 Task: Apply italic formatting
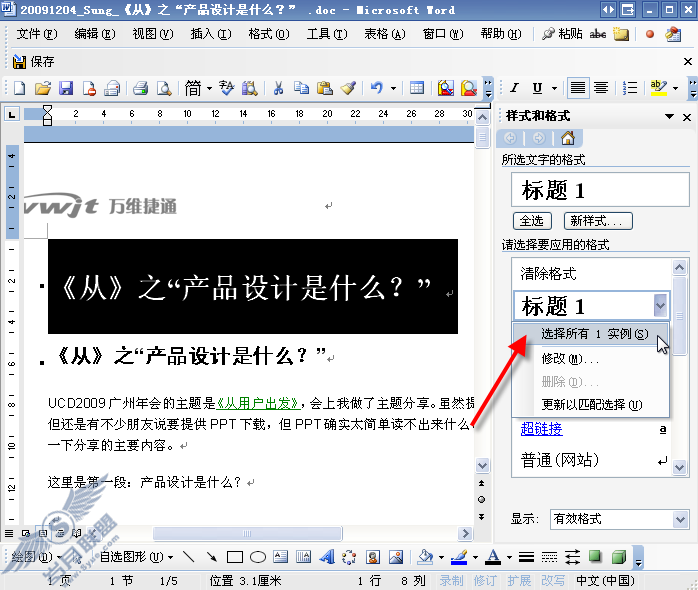[515, 88]
